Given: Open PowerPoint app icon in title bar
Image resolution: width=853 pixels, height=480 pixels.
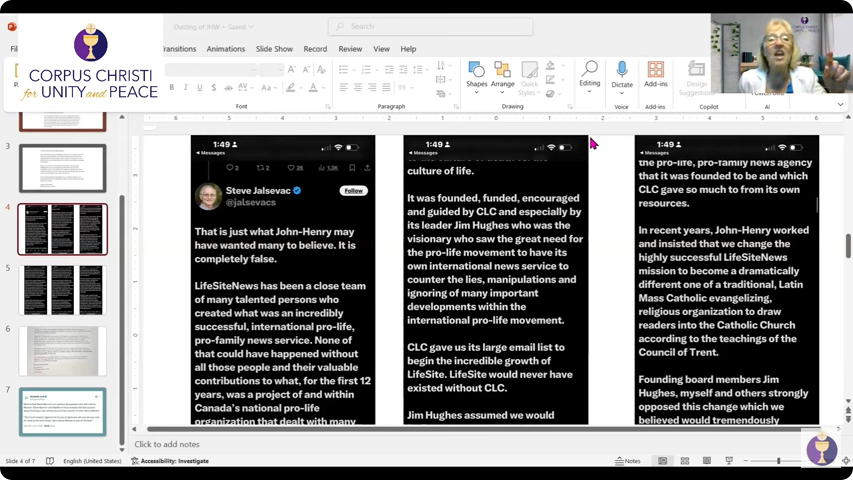Looking at the screenshot, I should pos(11,26).
